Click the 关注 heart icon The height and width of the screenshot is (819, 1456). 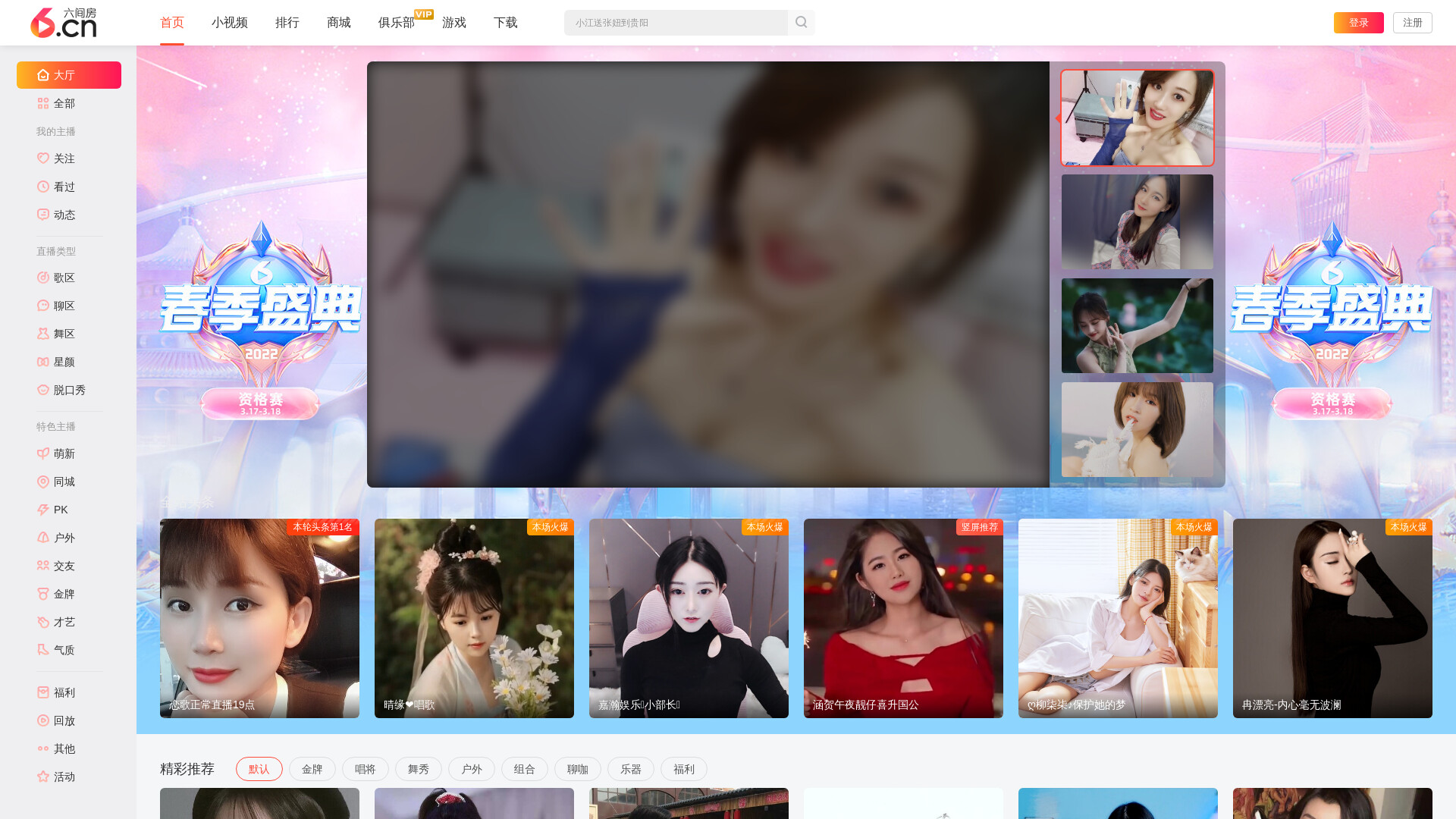click(43, 158)
